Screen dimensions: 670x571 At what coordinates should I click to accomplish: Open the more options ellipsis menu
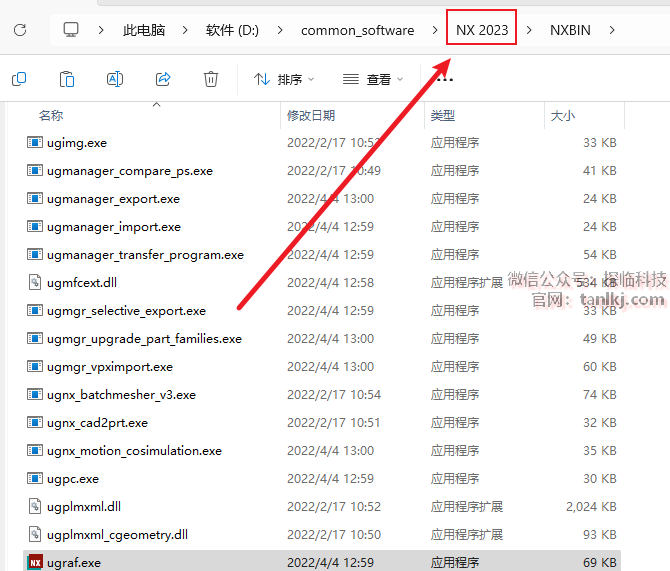[445, 79]
